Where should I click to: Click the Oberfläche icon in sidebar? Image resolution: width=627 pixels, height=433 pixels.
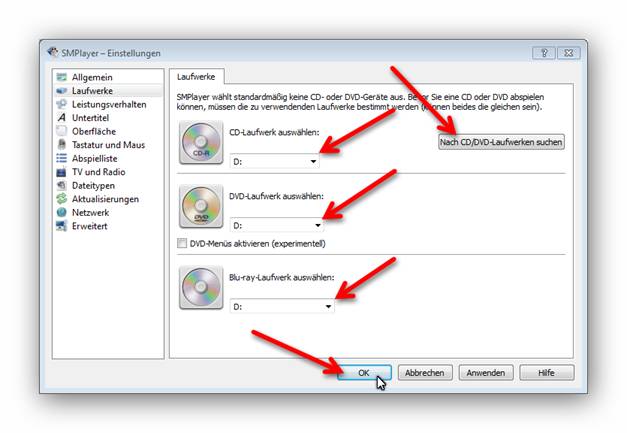62,131
